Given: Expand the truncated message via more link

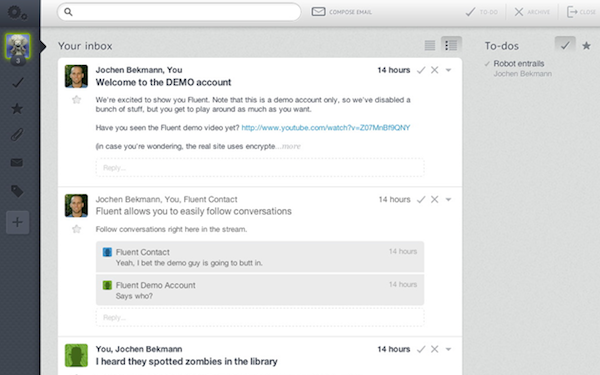Looking at the screenshot, I should point(291,147).
